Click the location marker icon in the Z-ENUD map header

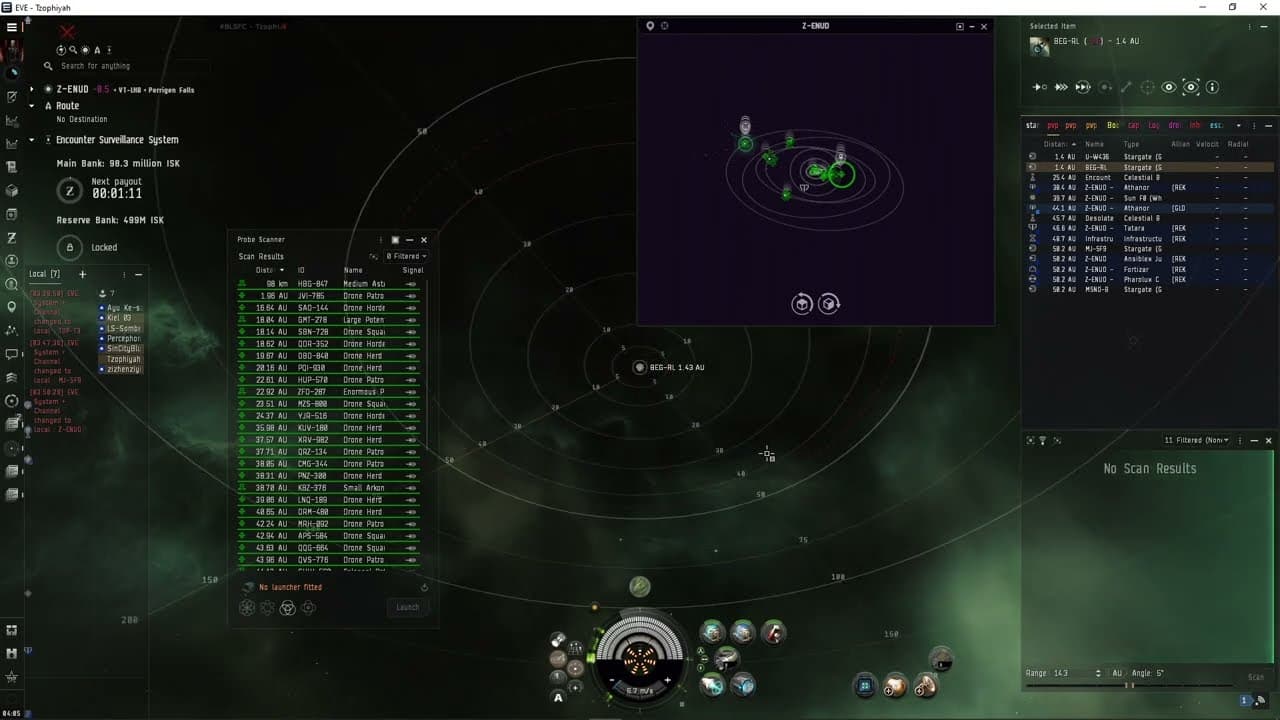pyautogui.click(x=650, y=26)
